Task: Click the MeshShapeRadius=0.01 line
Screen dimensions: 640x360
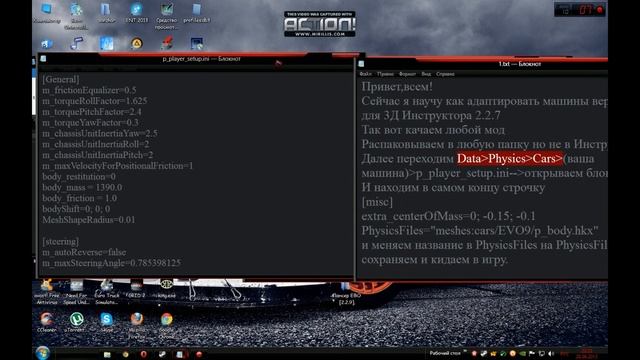Action: 88,220
